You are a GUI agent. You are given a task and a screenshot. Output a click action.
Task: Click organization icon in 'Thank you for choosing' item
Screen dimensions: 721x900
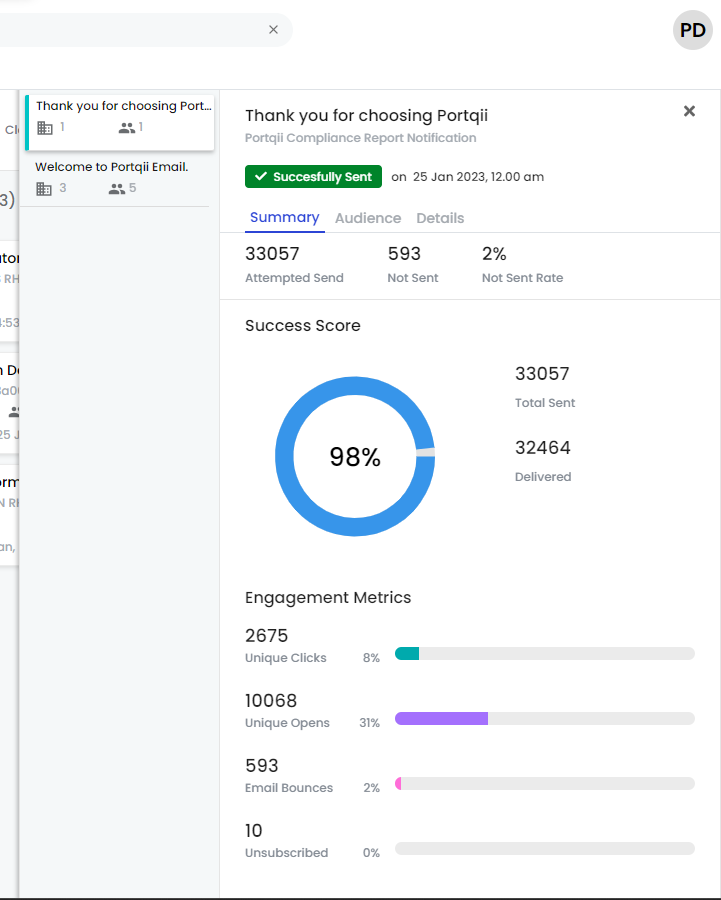pyautogui.click(x=44, y=128)
